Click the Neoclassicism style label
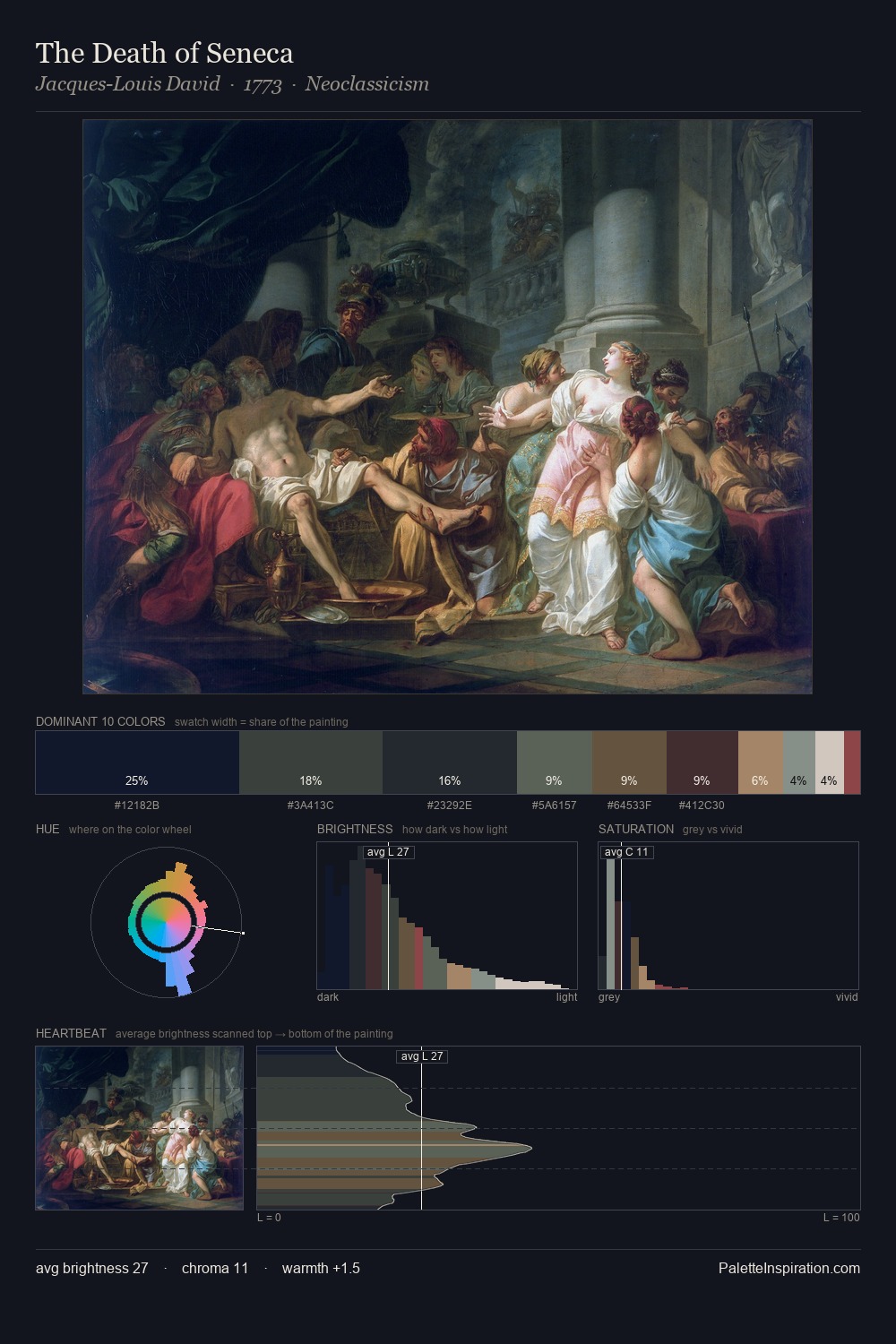Screen dimensions: 896x1344 click(366, 84)
